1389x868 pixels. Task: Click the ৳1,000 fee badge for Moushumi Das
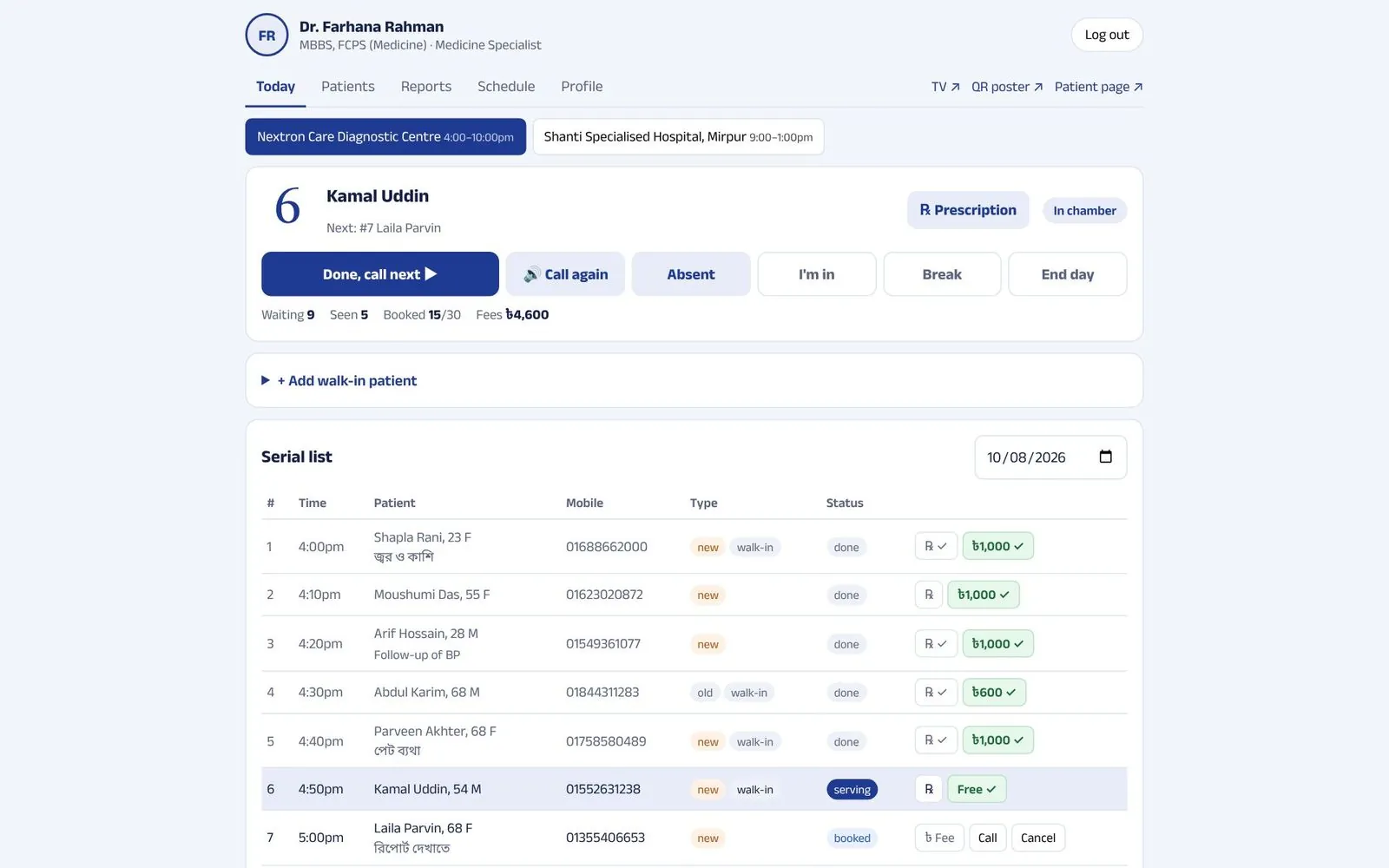coord(983,595)
